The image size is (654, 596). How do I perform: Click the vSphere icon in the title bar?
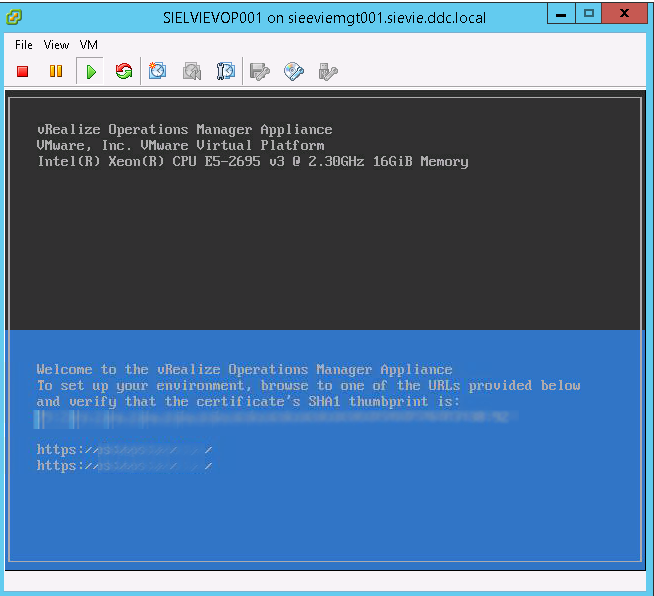click(15, 15)
